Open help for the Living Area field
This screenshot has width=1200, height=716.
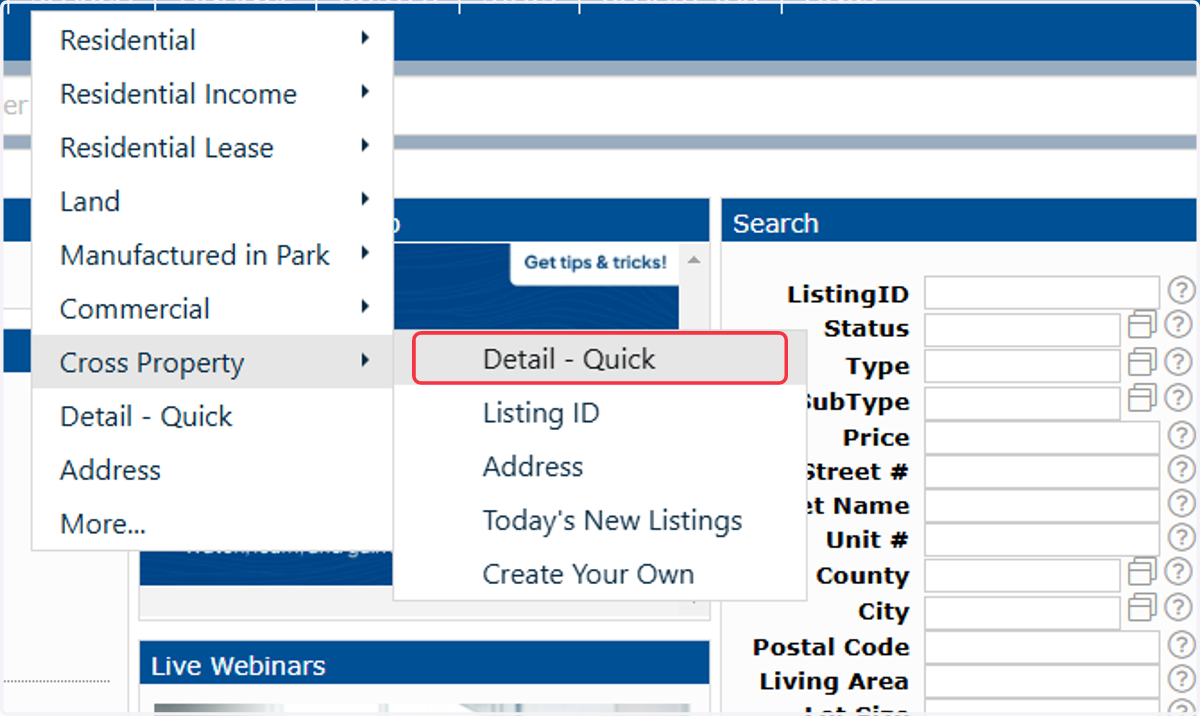(1181, 680)
